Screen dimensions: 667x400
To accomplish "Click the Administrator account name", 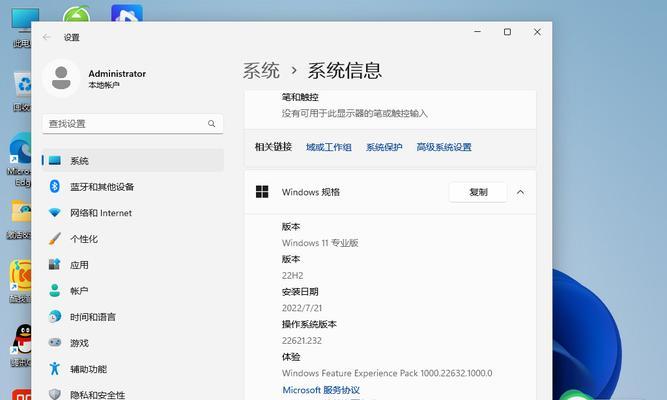I will (117, 74).
